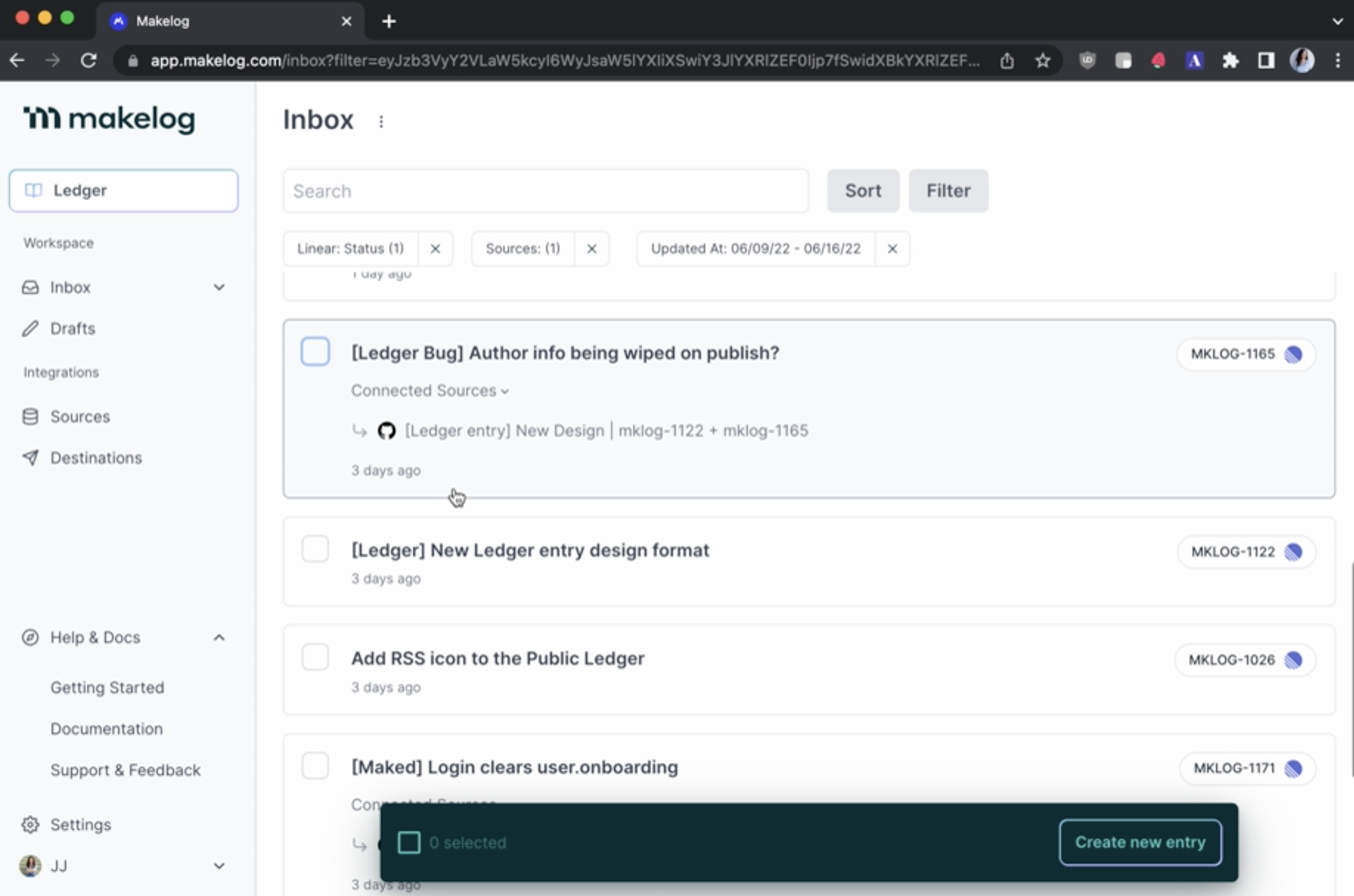
Task: Open the Inbox three-dot options menu
Action: (381, 121)
